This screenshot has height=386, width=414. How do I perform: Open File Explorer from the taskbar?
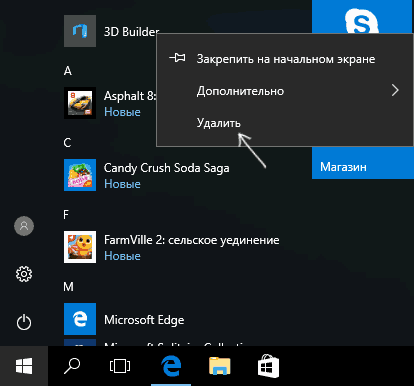click(220, 366)
